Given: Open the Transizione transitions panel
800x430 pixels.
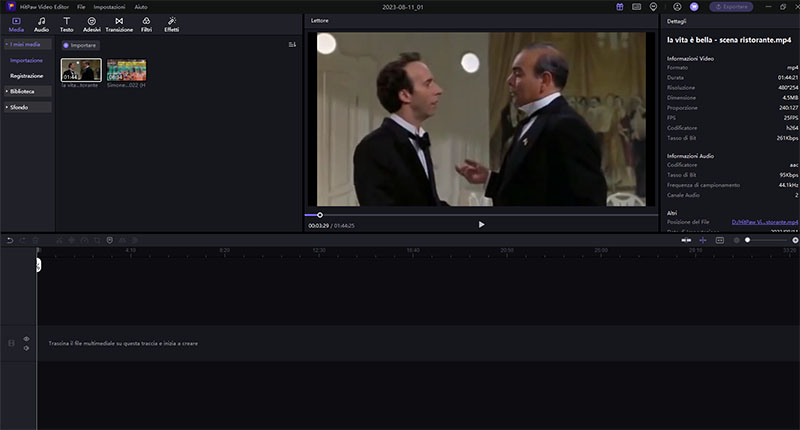Looking at the screenshot, I should pos(119,24).
